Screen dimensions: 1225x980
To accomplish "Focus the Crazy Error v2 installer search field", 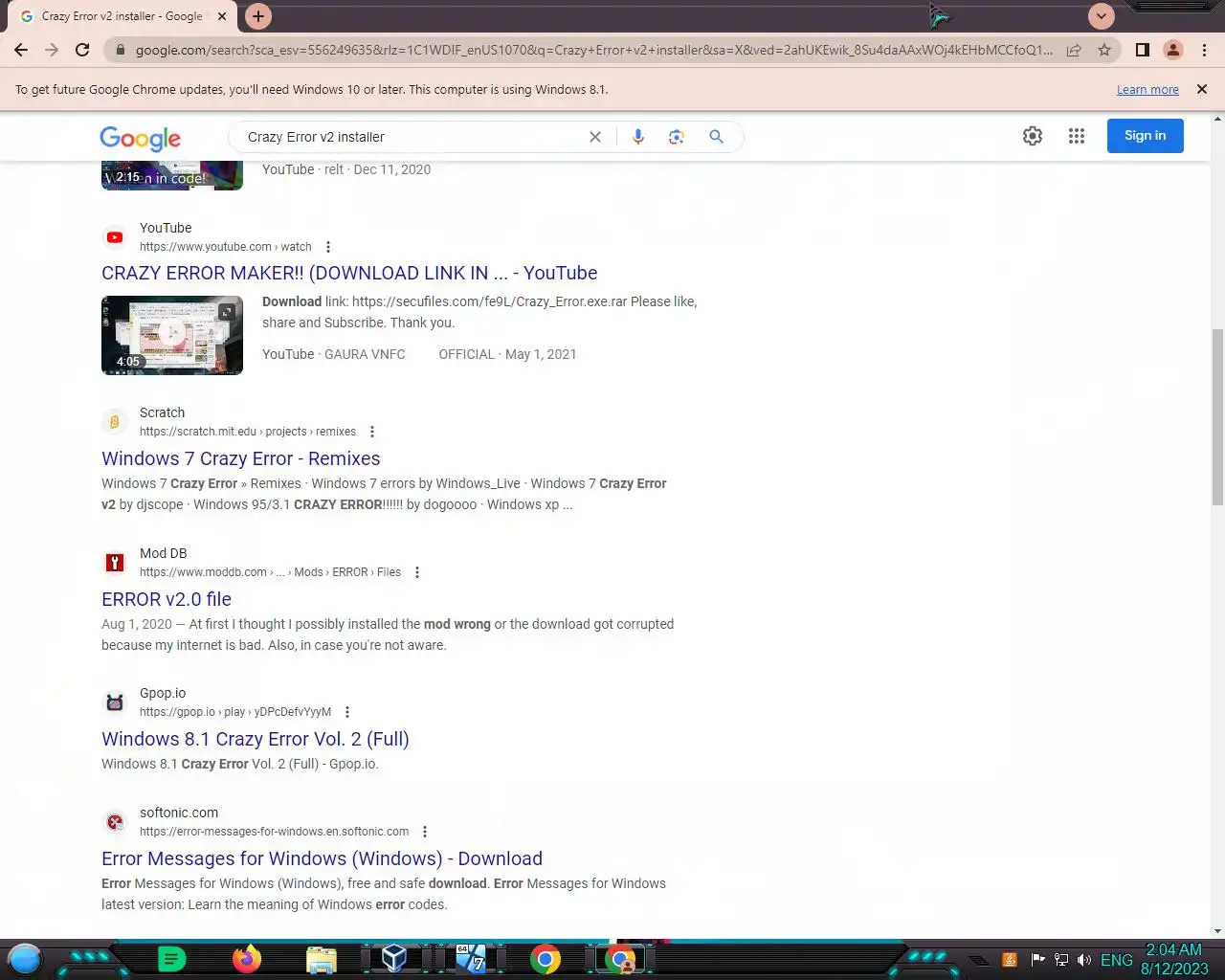I will pyautogui.click(x=412, y=137).
